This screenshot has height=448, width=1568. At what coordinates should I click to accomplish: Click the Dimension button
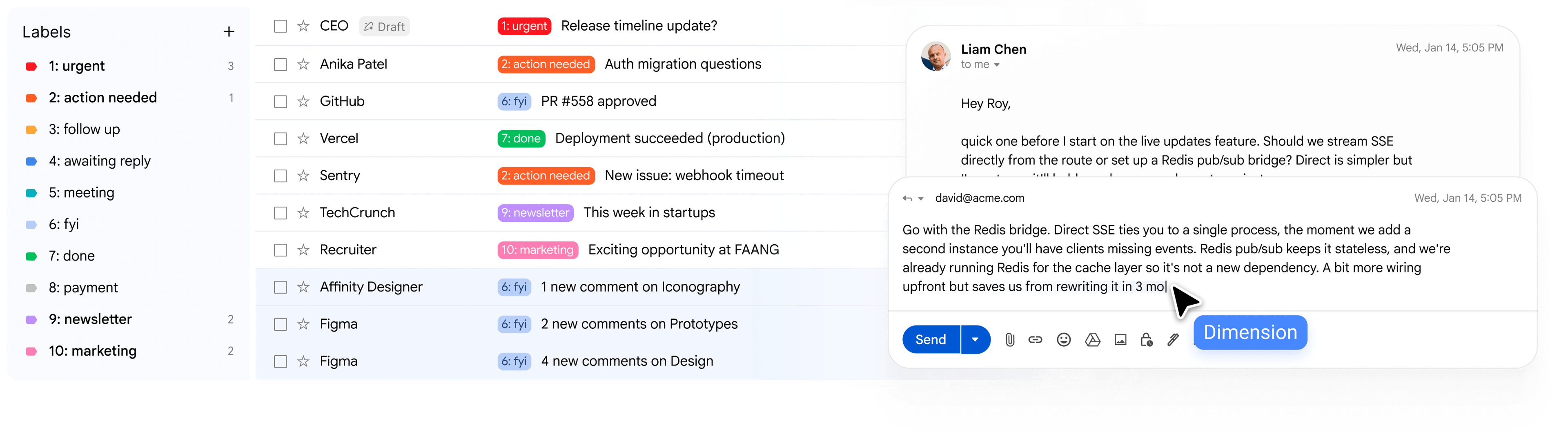(x=1251, y=332)
